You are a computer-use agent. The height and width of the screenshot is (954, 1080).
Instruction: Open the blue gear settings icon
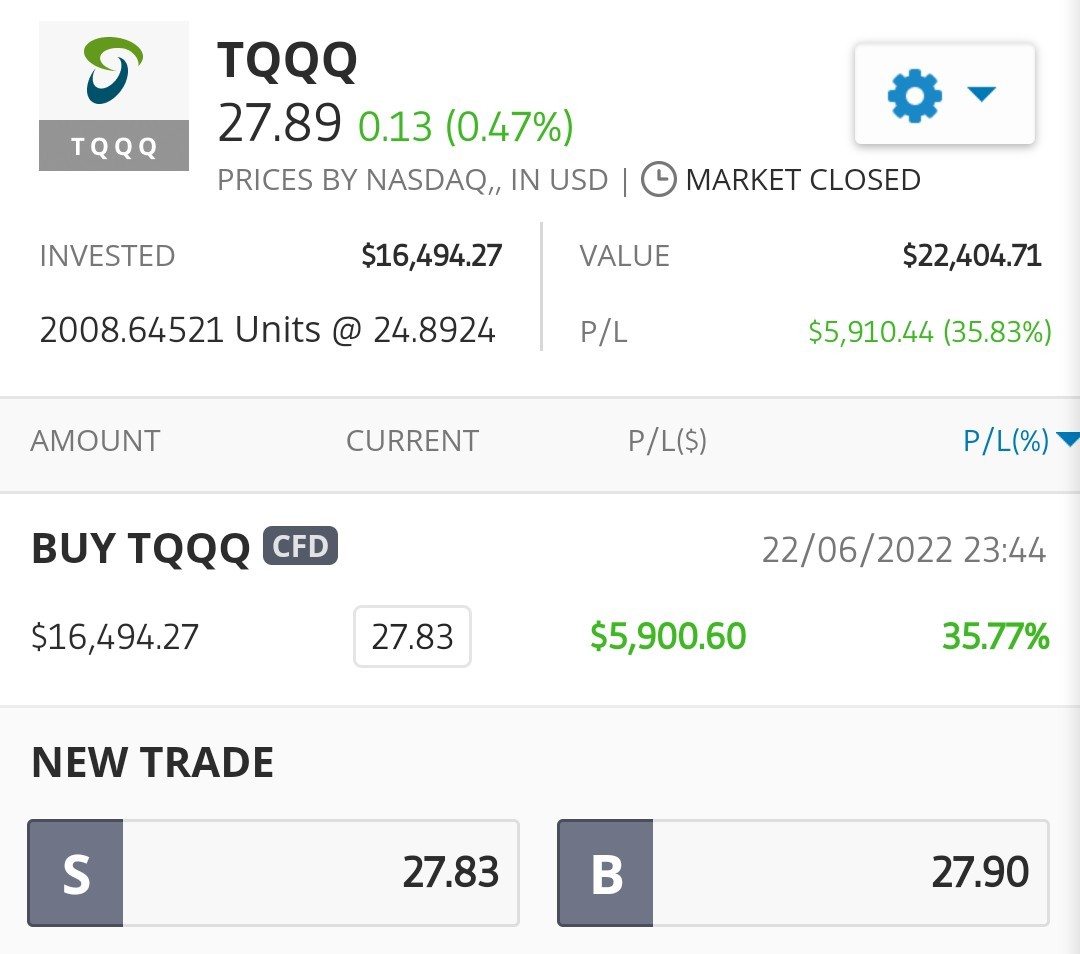[914, 95]
